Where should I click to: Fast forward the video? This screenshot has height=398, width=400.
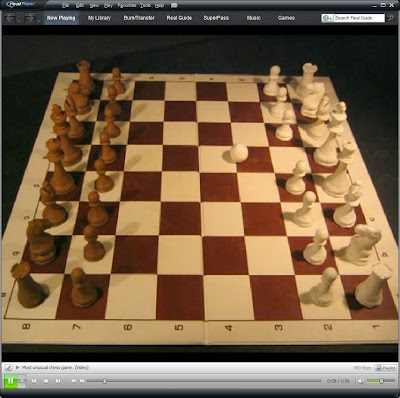tap(82, 381)
